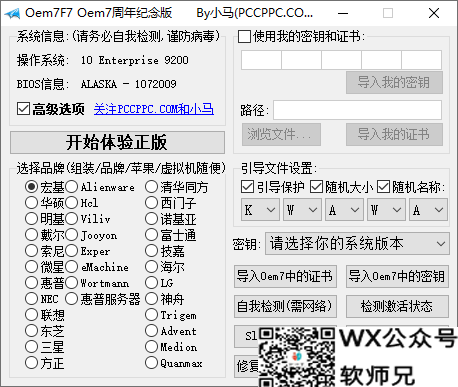This screenshot has height=387, width=458.
Task: Click the 浏览文件 button
Action: tap(281, 134)
